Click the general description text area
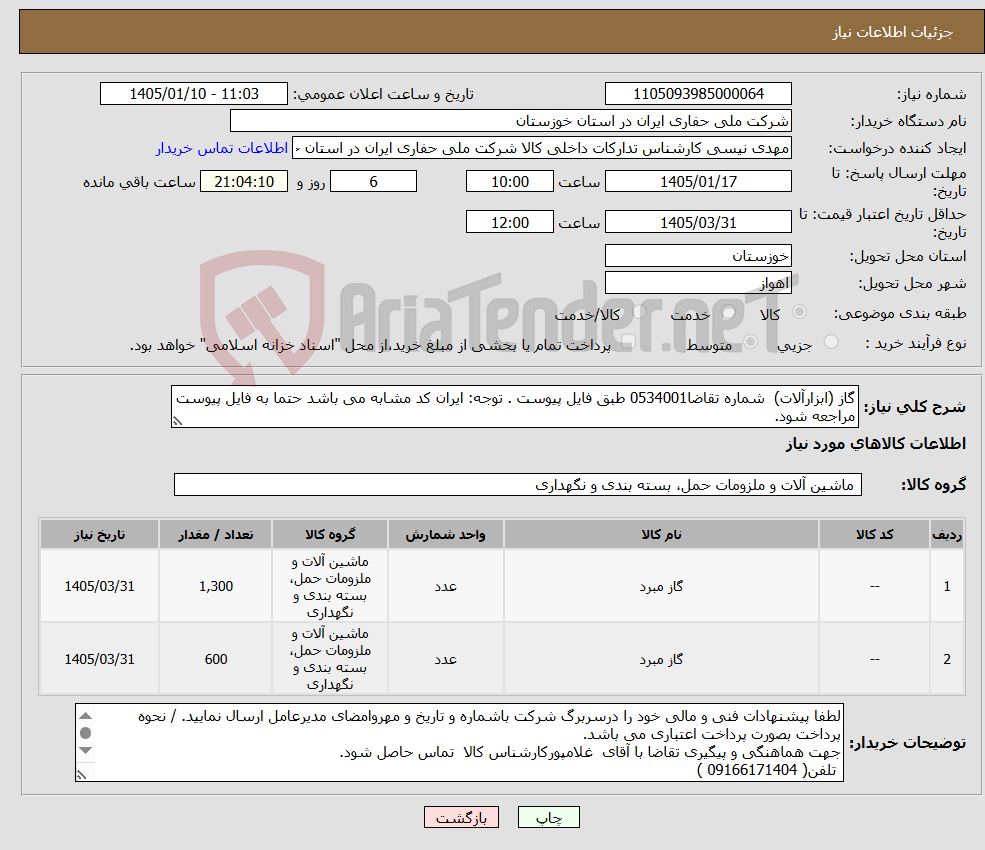Image resolution: width=985 pixels, height=850 pixels. click(514, 407)
